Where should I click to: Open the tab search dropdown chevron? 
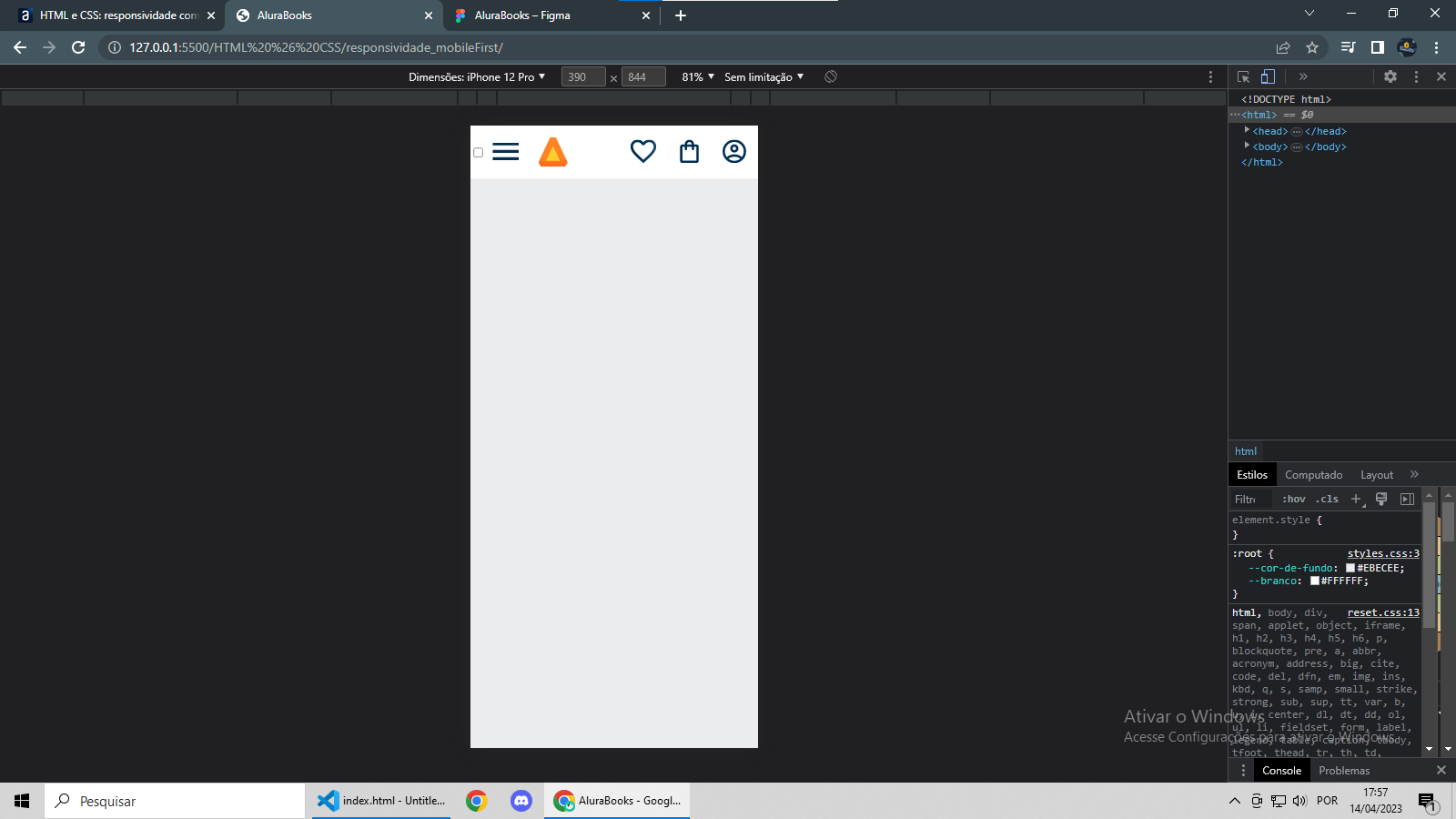(x=1309, y=13)
